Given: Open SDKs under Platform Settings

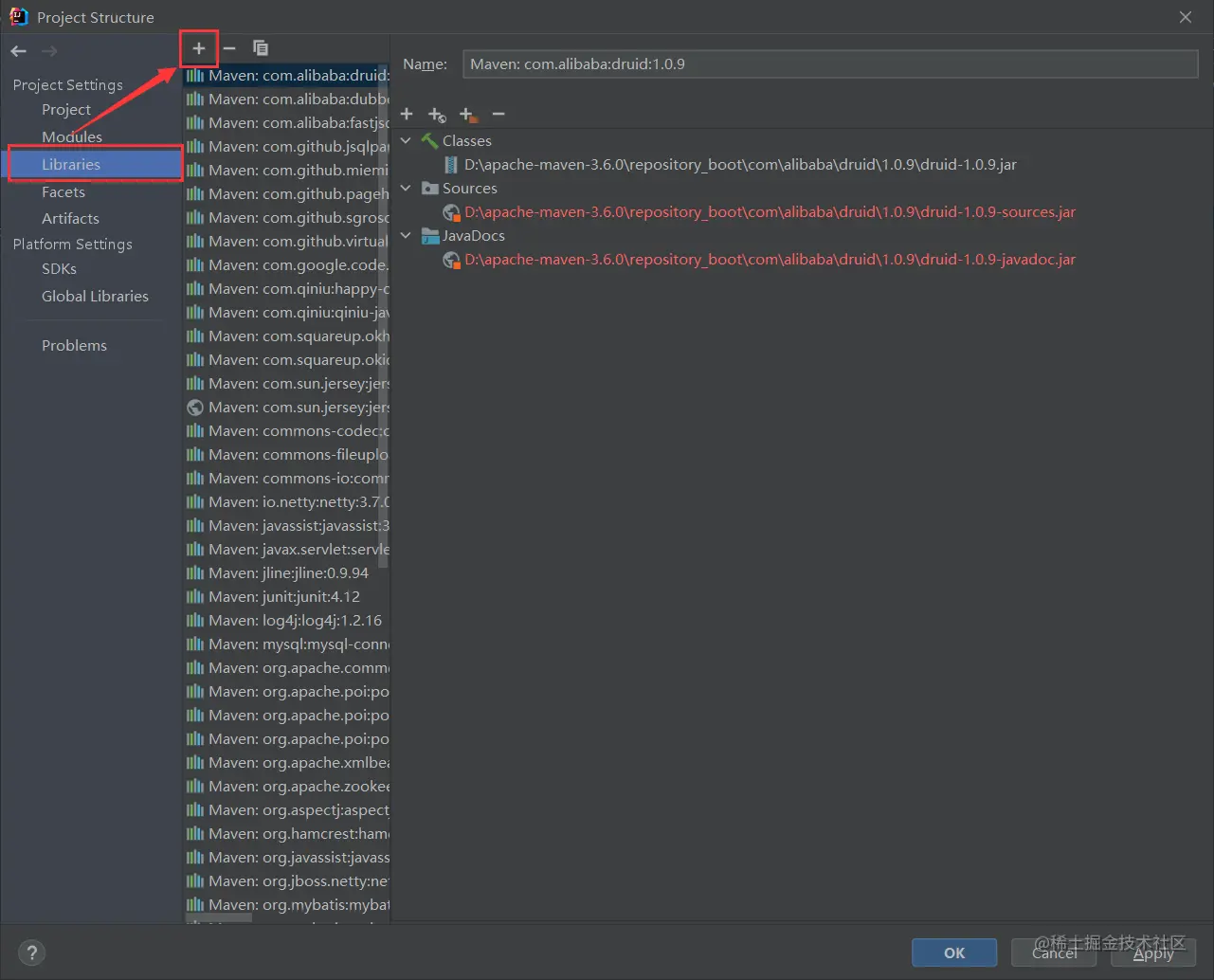Looking at the screenshot, I should pyautogui.click(x=59, y=269).
